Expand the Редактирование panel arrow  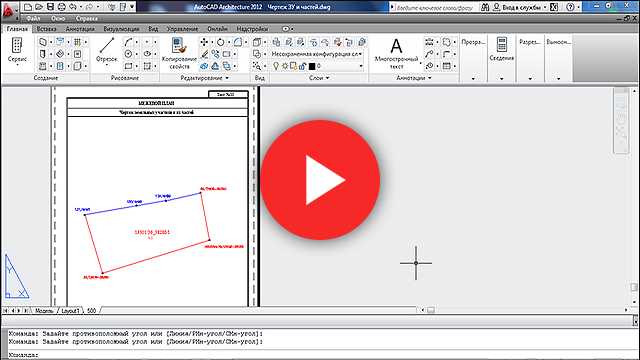(x=227, y=78)
